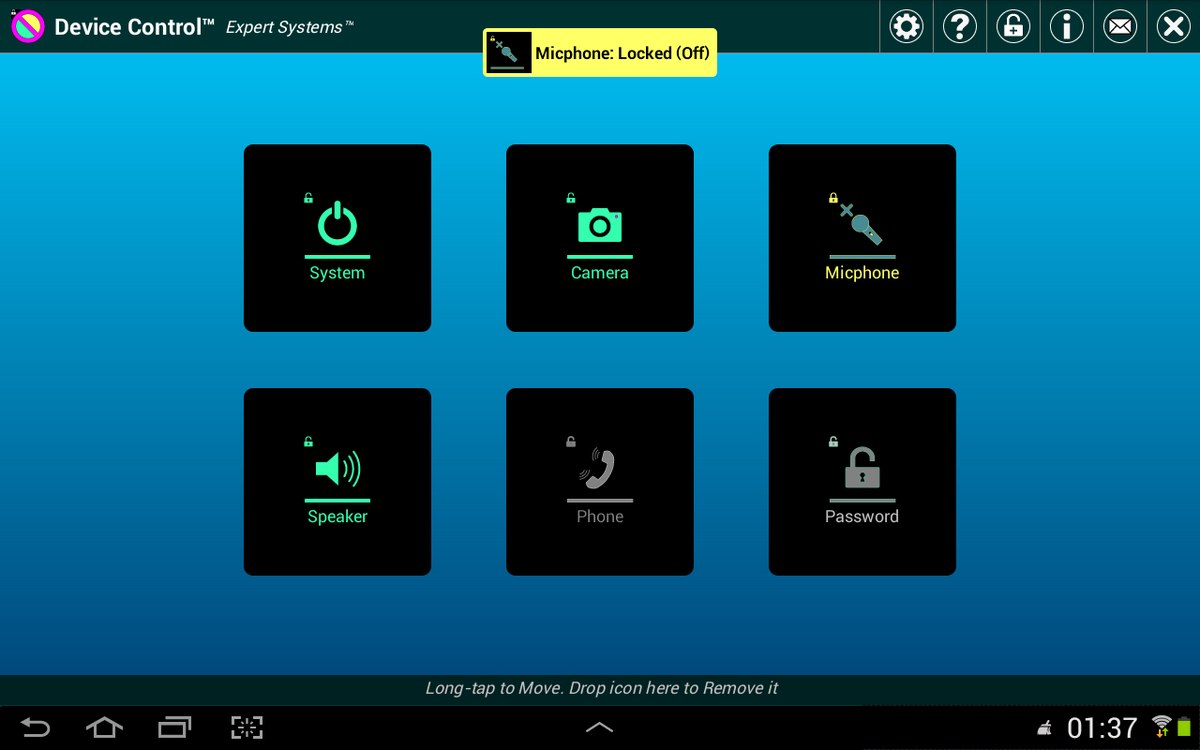Click the Expert Systems title text
Viewport: 1200px width, 750px height.
[x=290, y=27]
